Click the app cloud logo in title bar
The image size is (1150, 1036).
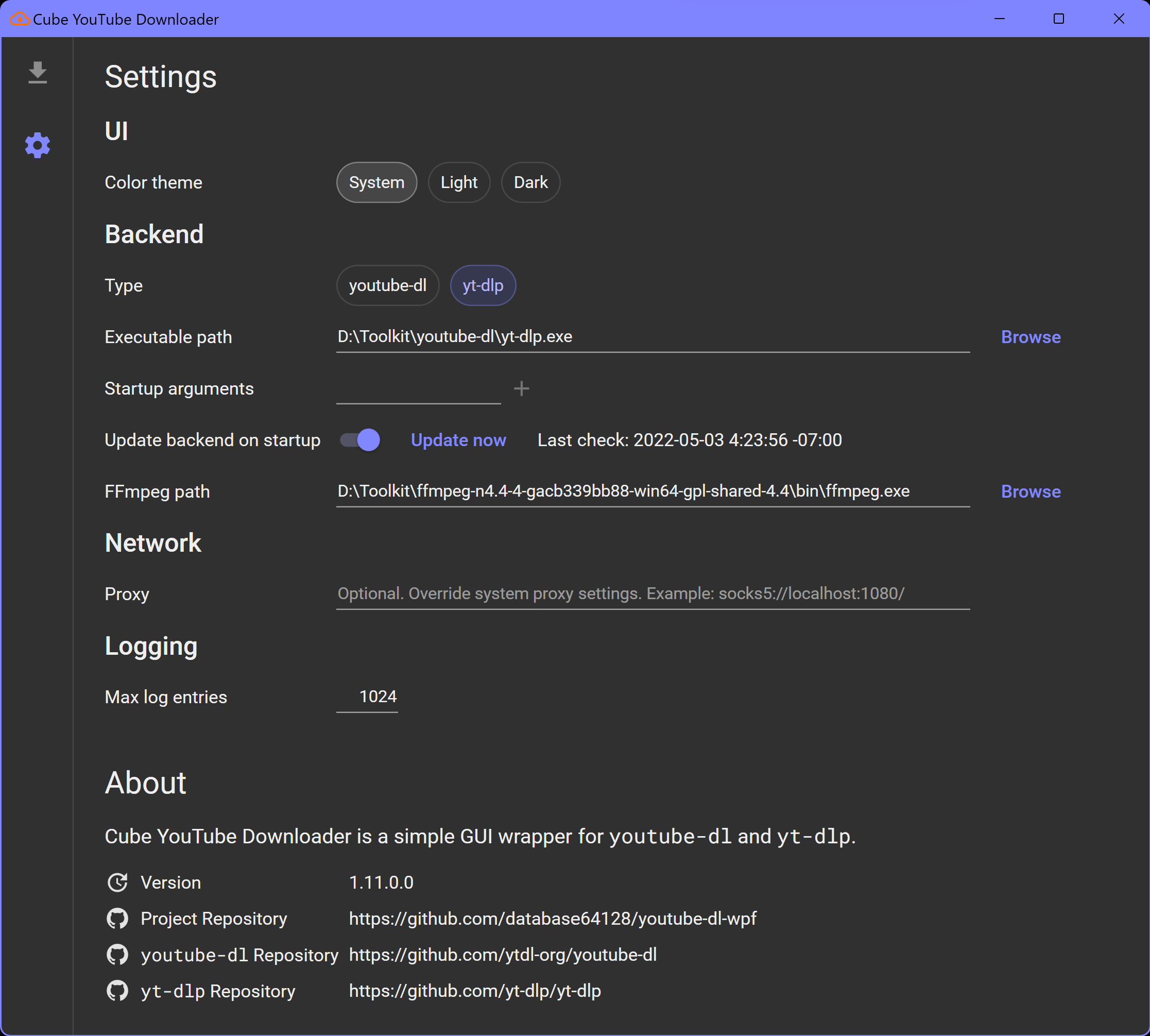click(20, 19)
